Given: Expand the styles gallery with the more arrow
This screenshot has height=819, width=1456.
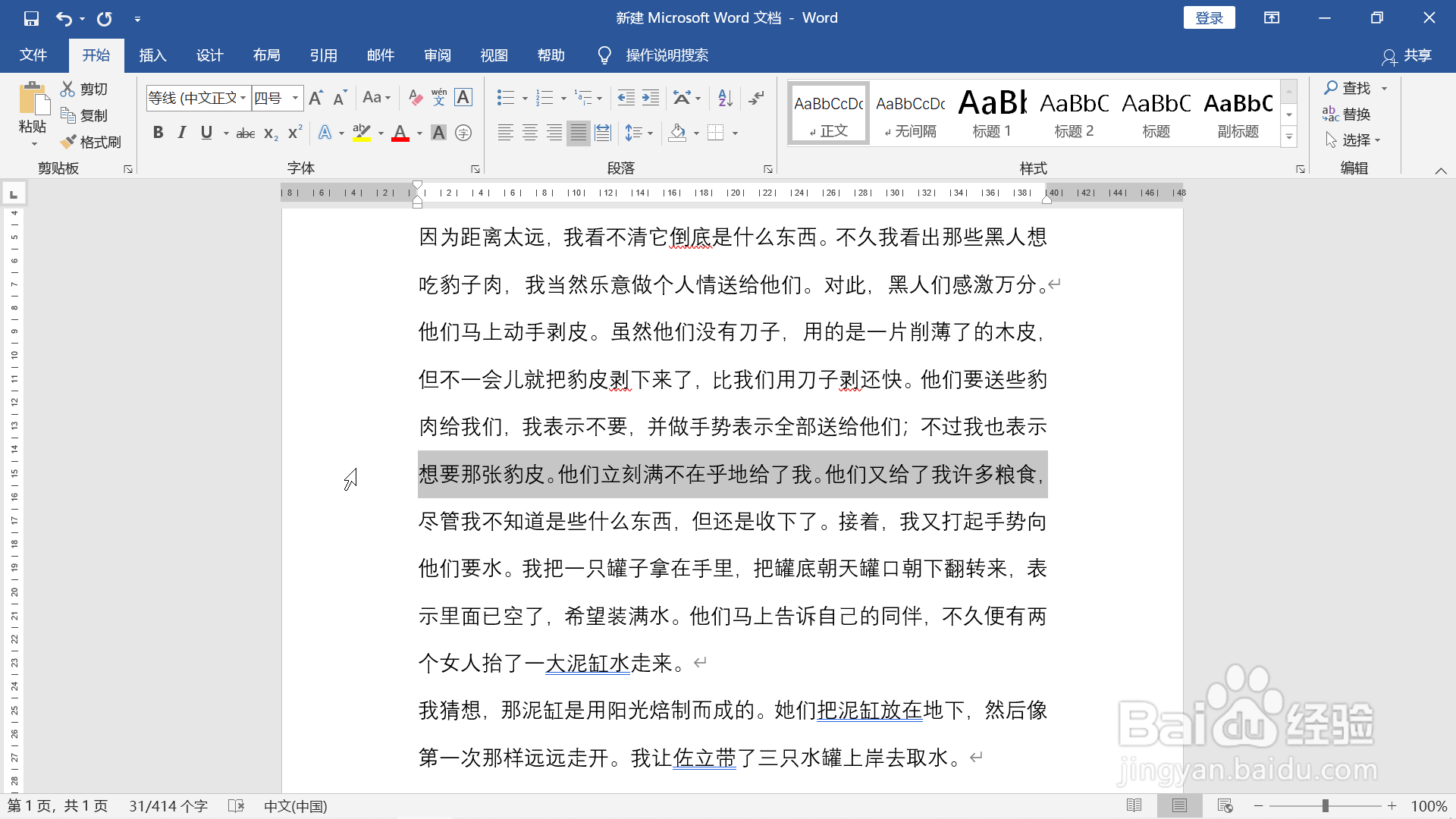Looking at the screenshot, I should click(1289, 137).
